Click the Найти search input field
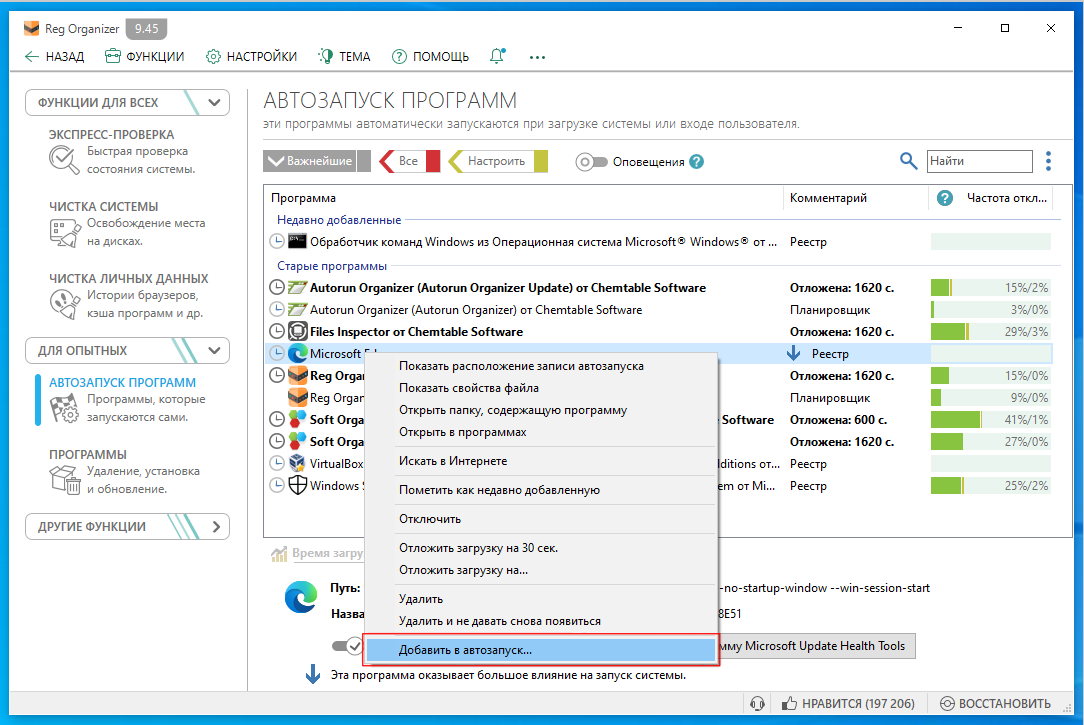 pos(978,161)
